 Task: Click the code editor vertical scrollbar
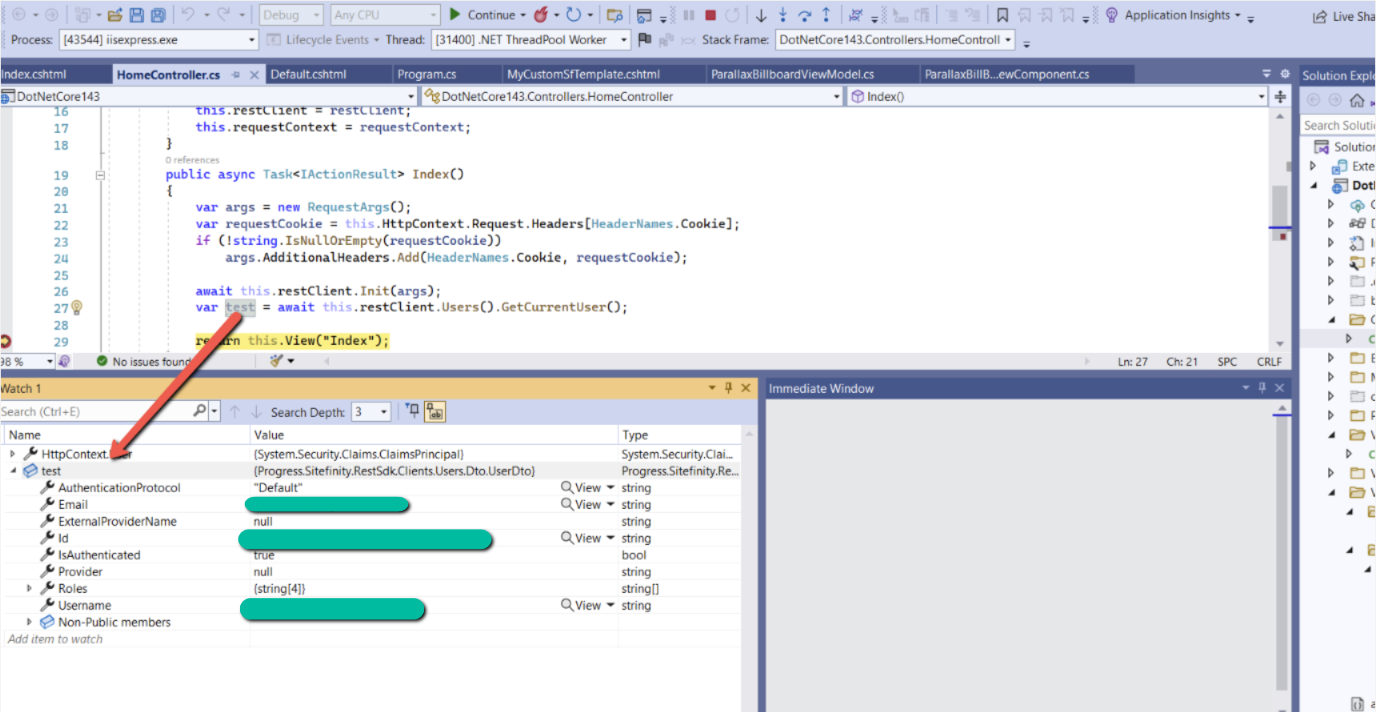pos(1280,228)
